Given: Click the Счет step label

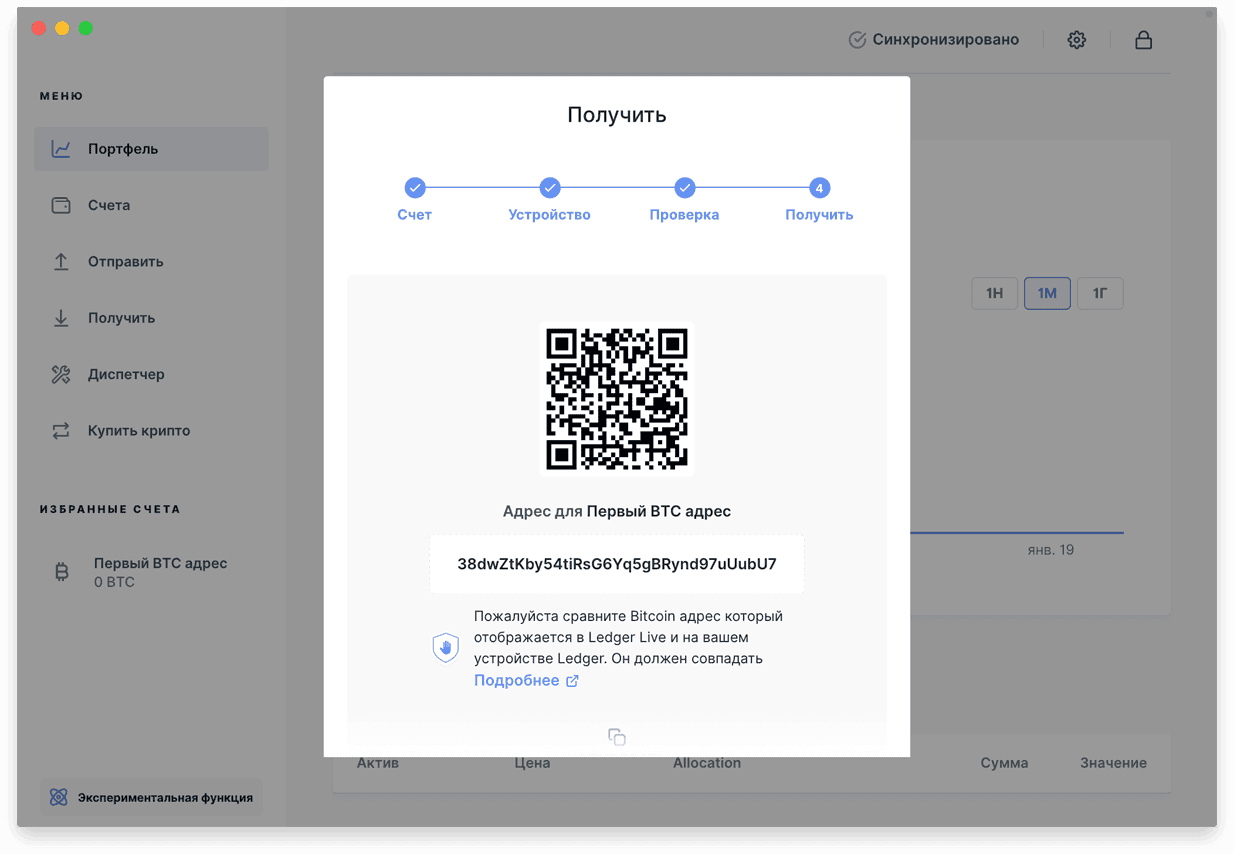Looking at the screenshot, I should tap(415, 215).
